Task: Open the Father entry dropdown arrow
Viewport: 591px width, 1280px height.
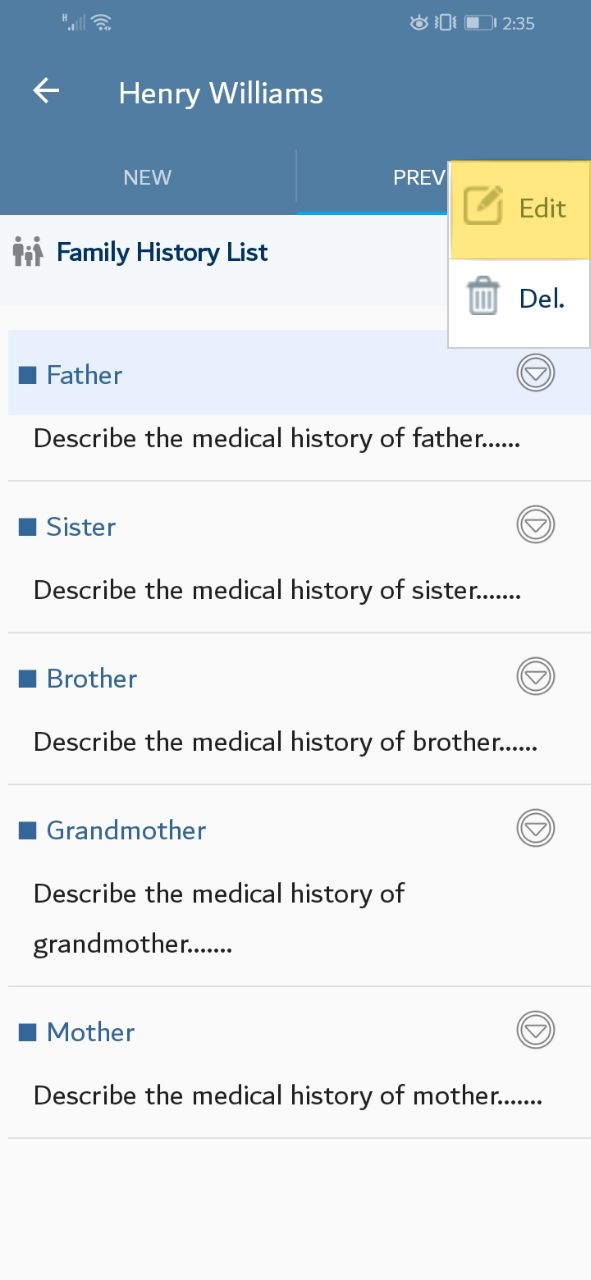Action: (536, 373)
